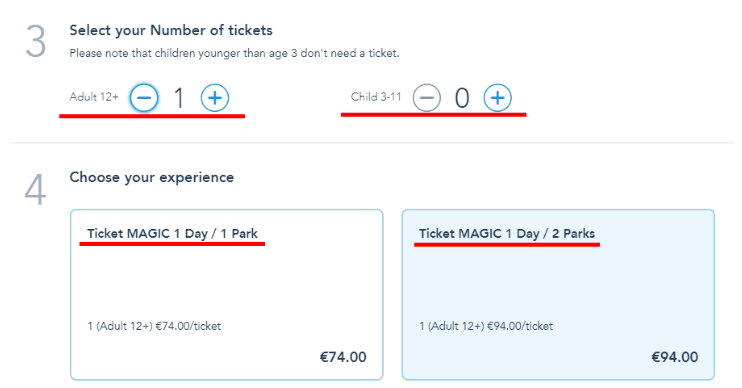Click the €94.00 total price
The image size is (742, 388).
[675, 357]
